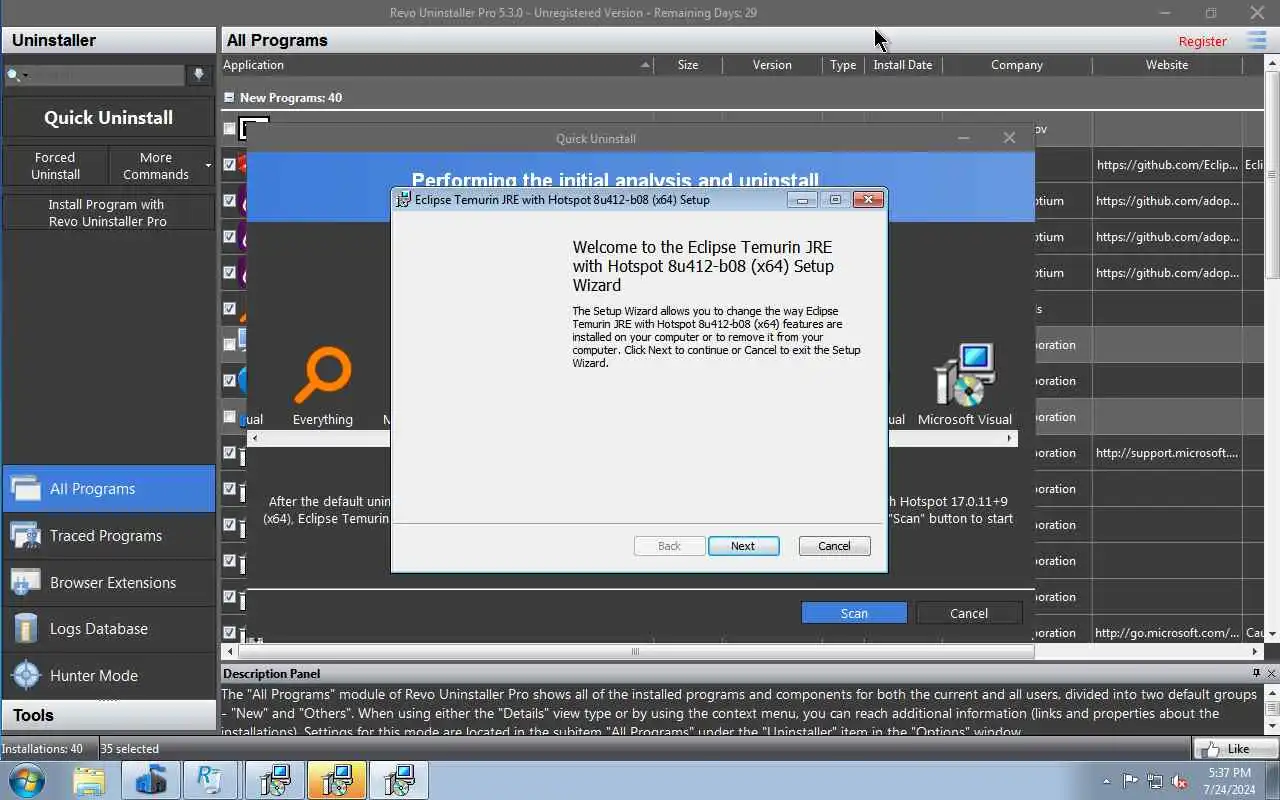Click the https://github.com/Eclip... website cell
Screen dimensions: 1280x800
point(1167,165)
